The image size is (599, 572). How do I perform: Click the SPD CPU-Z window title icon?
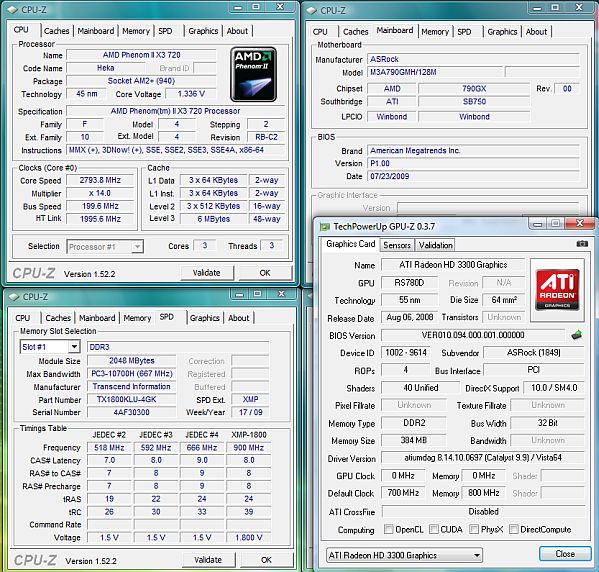coord(14,297)
